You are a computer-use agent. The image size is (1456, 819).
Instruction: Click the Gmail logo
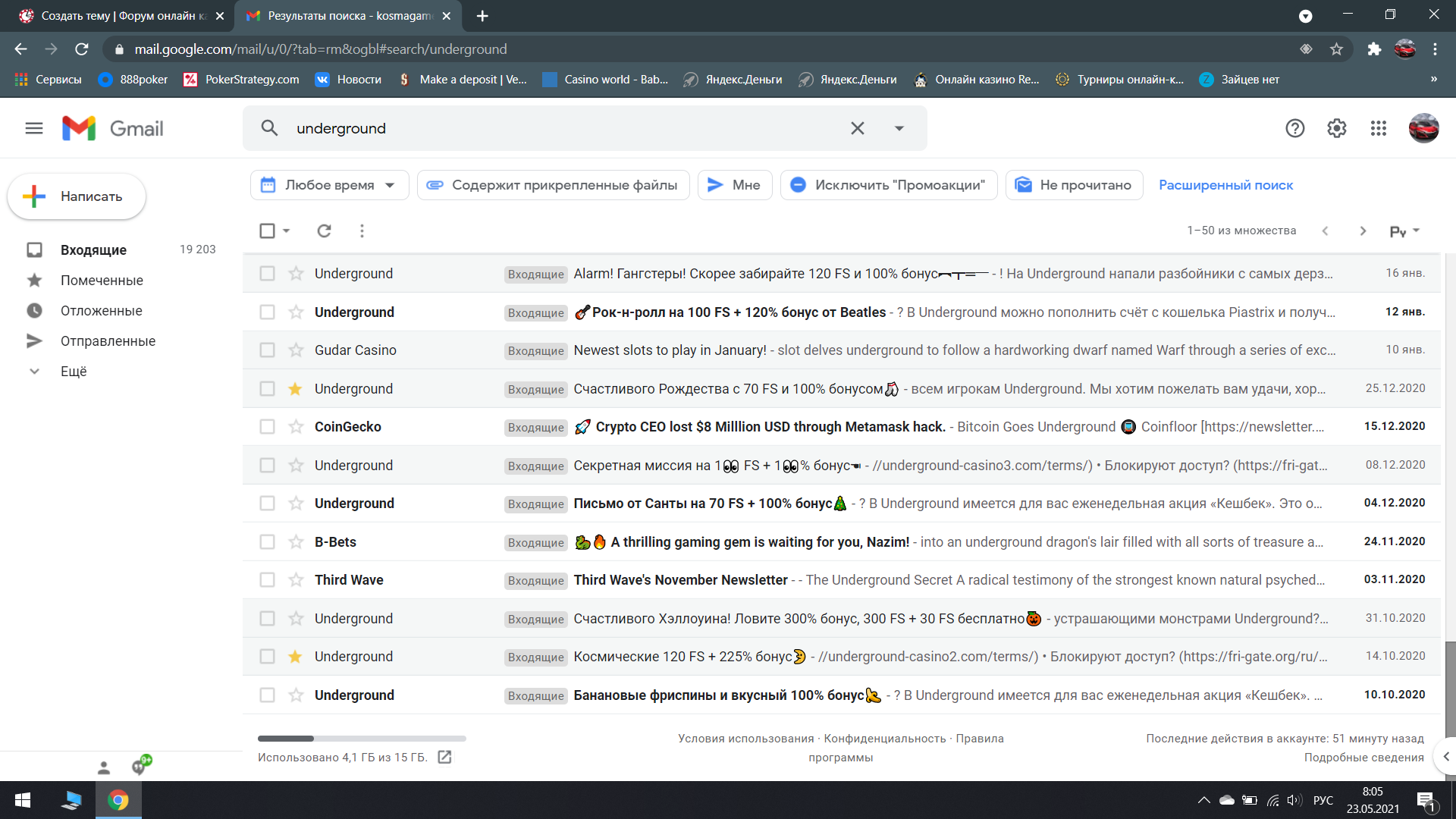(x=113, y=128)
